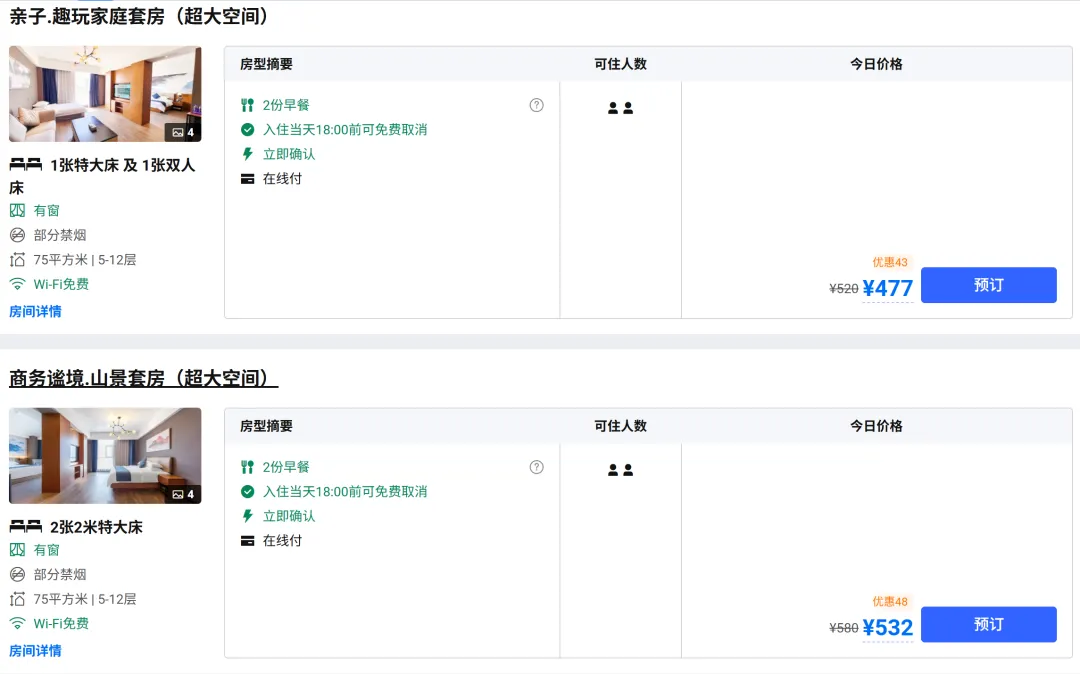Open the 商务谧境.山景套房 room title link
Viewport: 1080px width, 674px height.
pyautogui.click(x=143, y=378)
